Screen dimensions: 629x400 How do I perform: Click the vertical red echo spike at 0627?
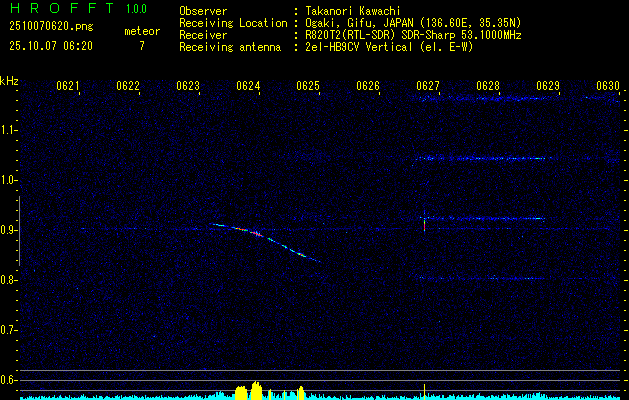[424, 225]
